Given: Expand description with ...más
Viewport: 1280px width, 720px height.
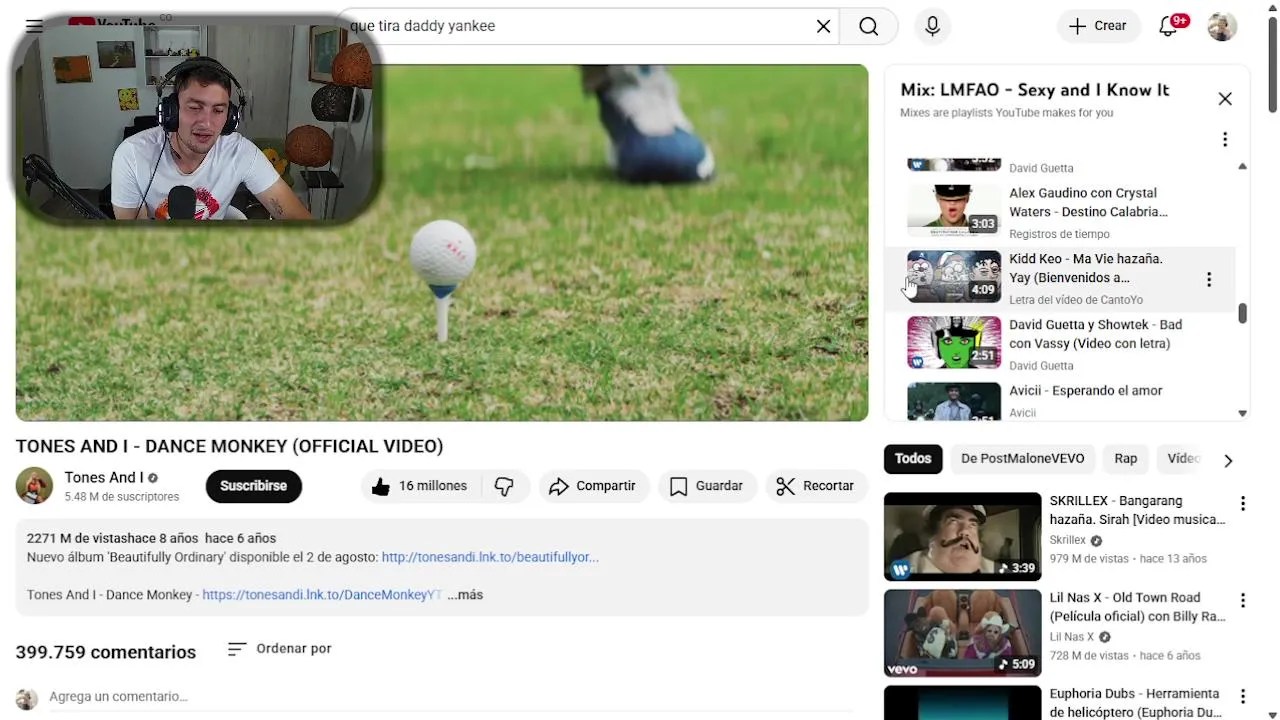Looking at the screenshot, I should 465,595.
